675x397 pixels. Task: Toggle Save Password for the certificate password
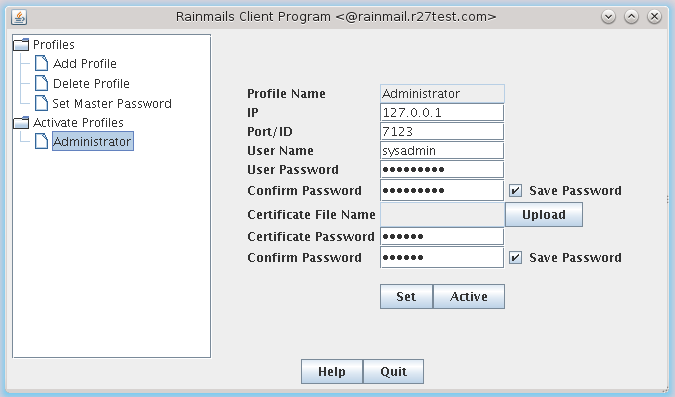[515, 257]
